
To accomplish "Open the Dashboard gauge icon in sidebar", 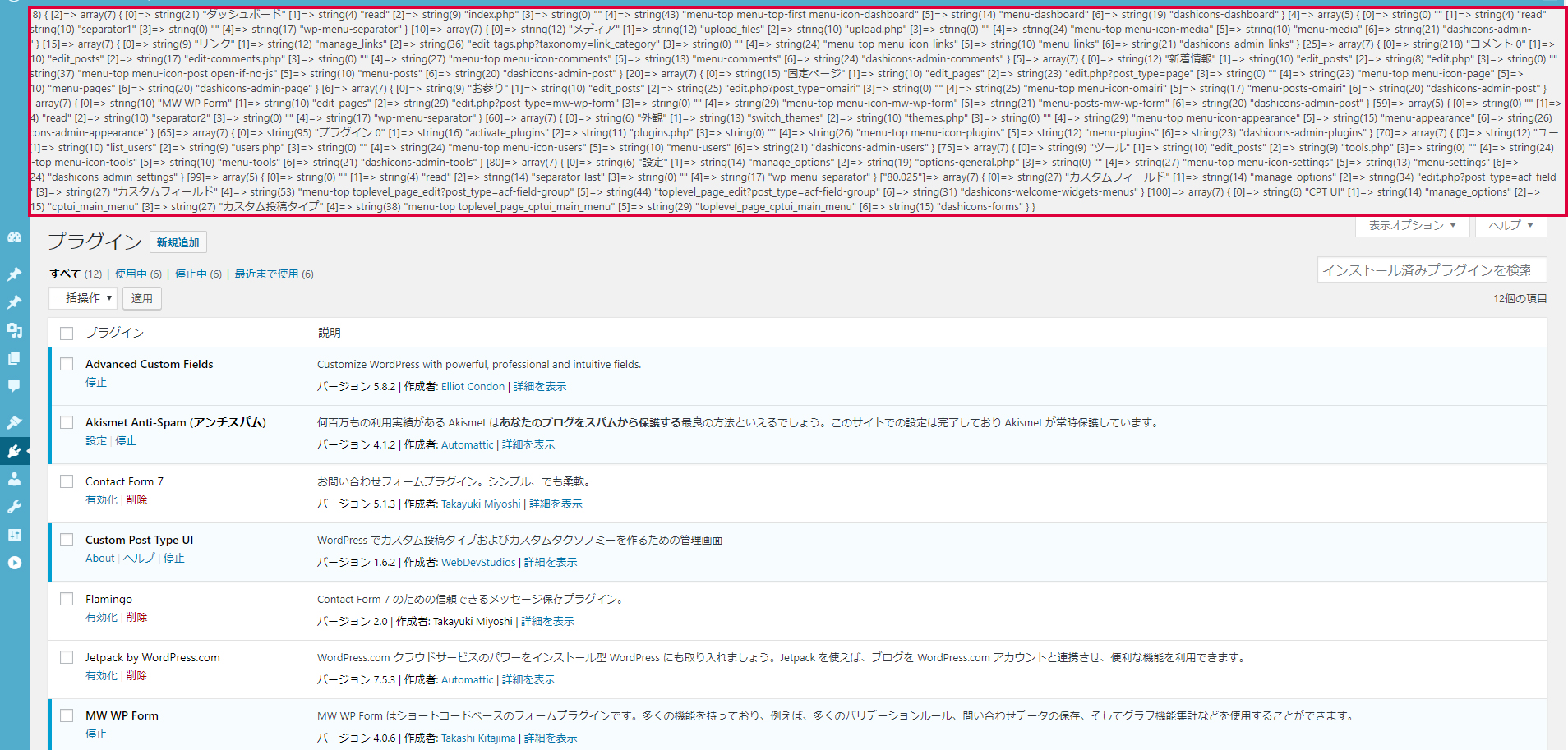I will (x=14, y=237).
